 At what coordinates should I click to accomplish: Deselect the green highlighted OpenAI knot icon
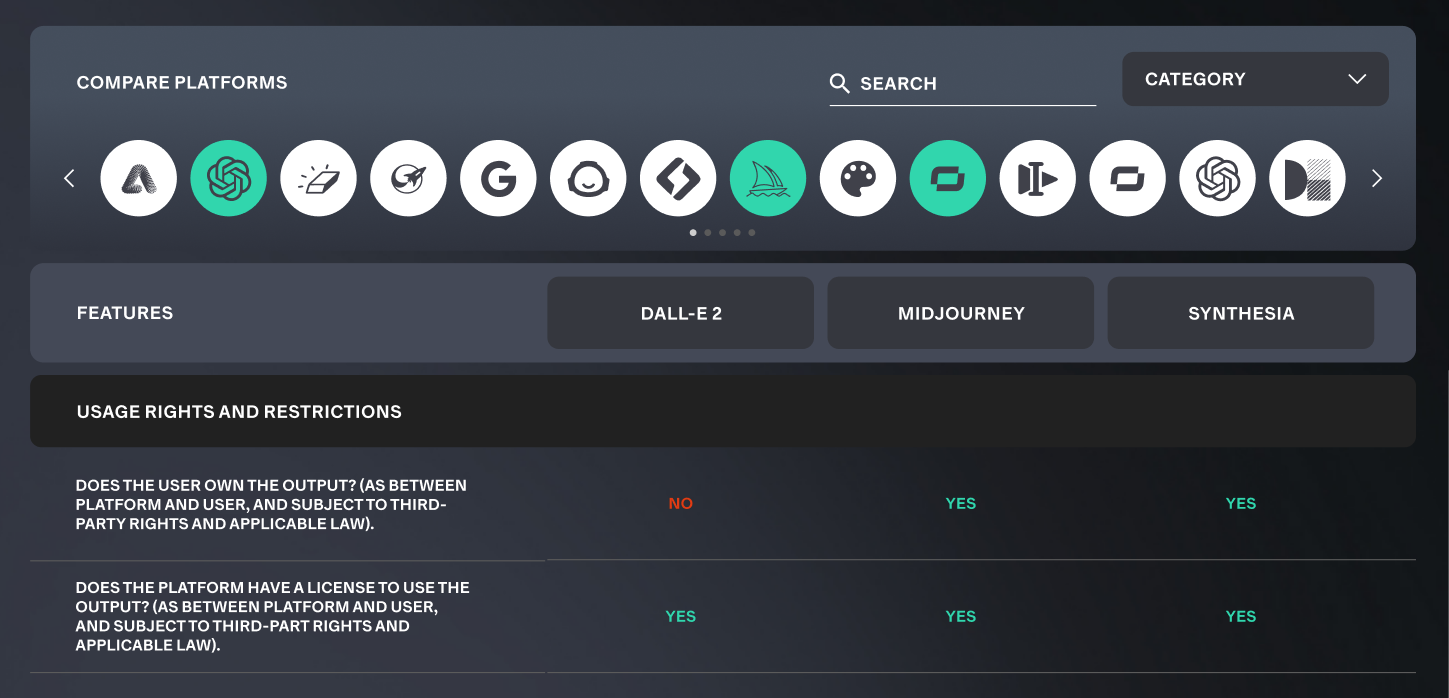tap(229, 179)
